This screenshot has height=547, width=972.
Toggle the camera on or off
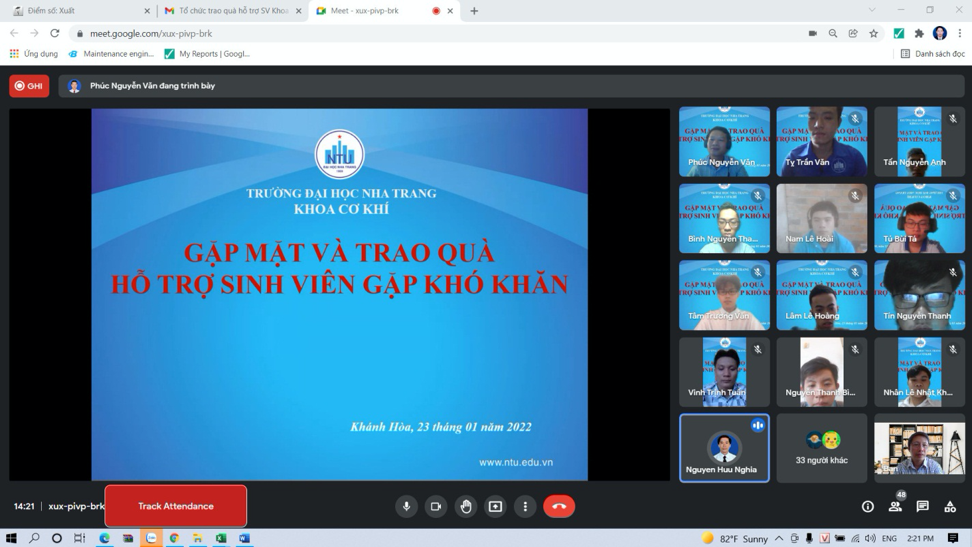(436, 506)
